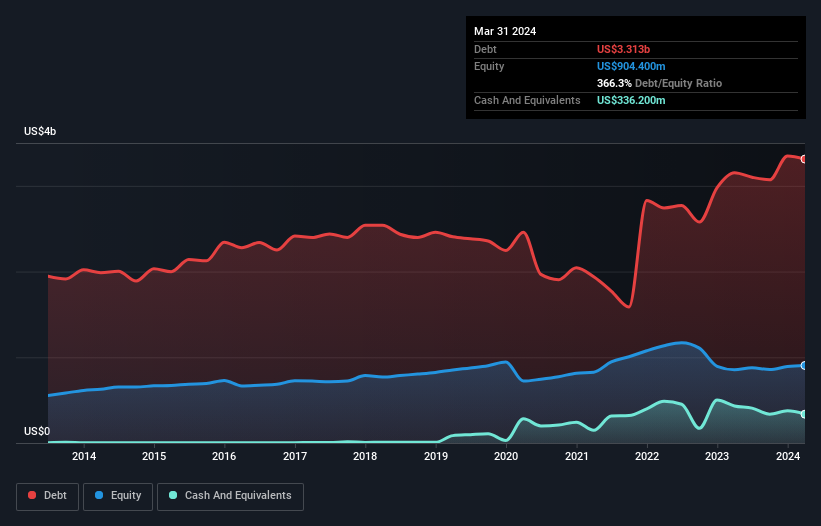Click the 2020 x-axis label
821x526 pixels.
[x=506, y=456]
